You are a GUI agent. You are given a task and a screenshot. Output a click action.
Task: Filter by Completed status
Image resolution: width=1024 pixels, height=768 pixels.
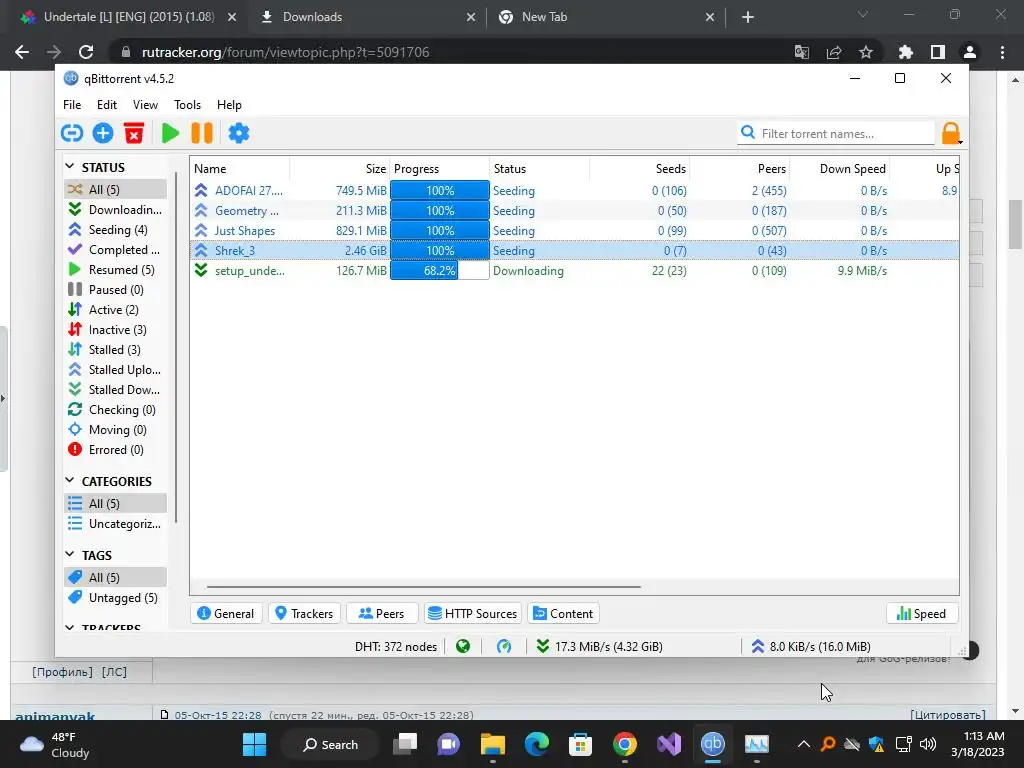(x=115, y=250)
